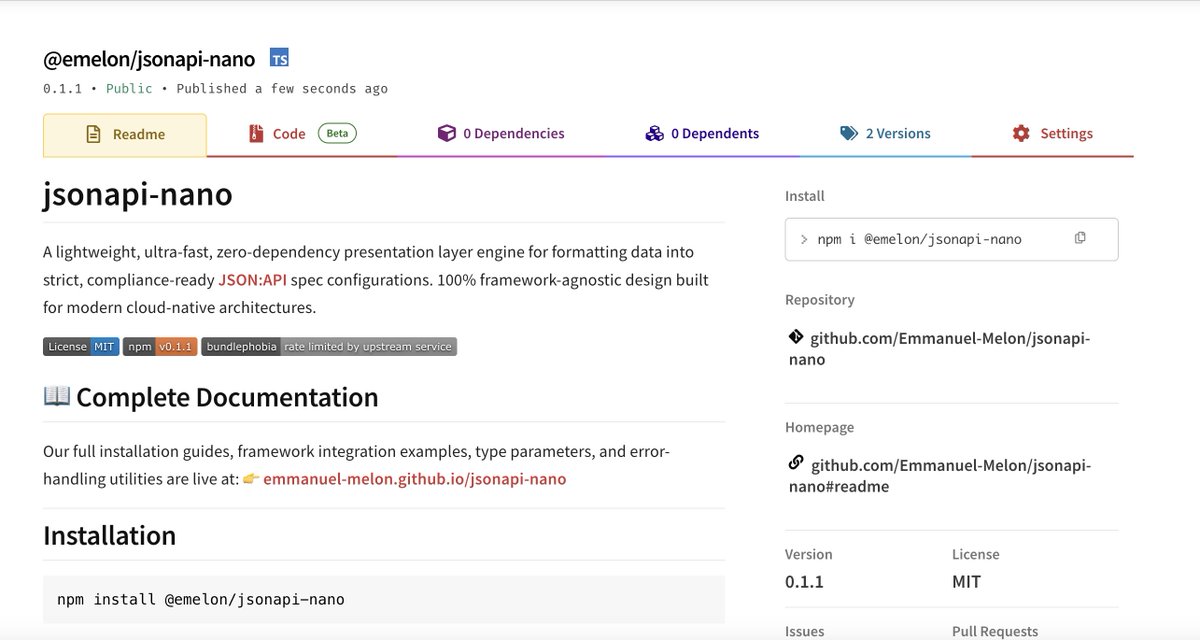The image size is (1200, 640).
Task: Click the npm i @emelon/jsonapi-nano command box
Action: pyautogui.click(x=952, y=239)
